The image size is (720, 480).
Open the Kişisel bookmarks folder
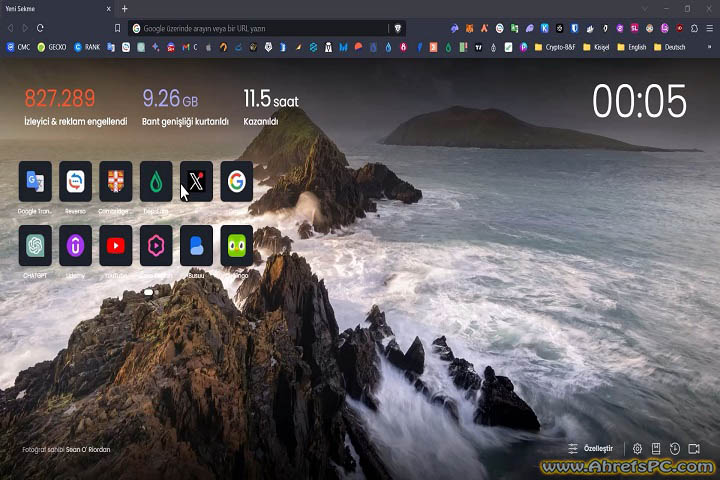pos(596,47)
